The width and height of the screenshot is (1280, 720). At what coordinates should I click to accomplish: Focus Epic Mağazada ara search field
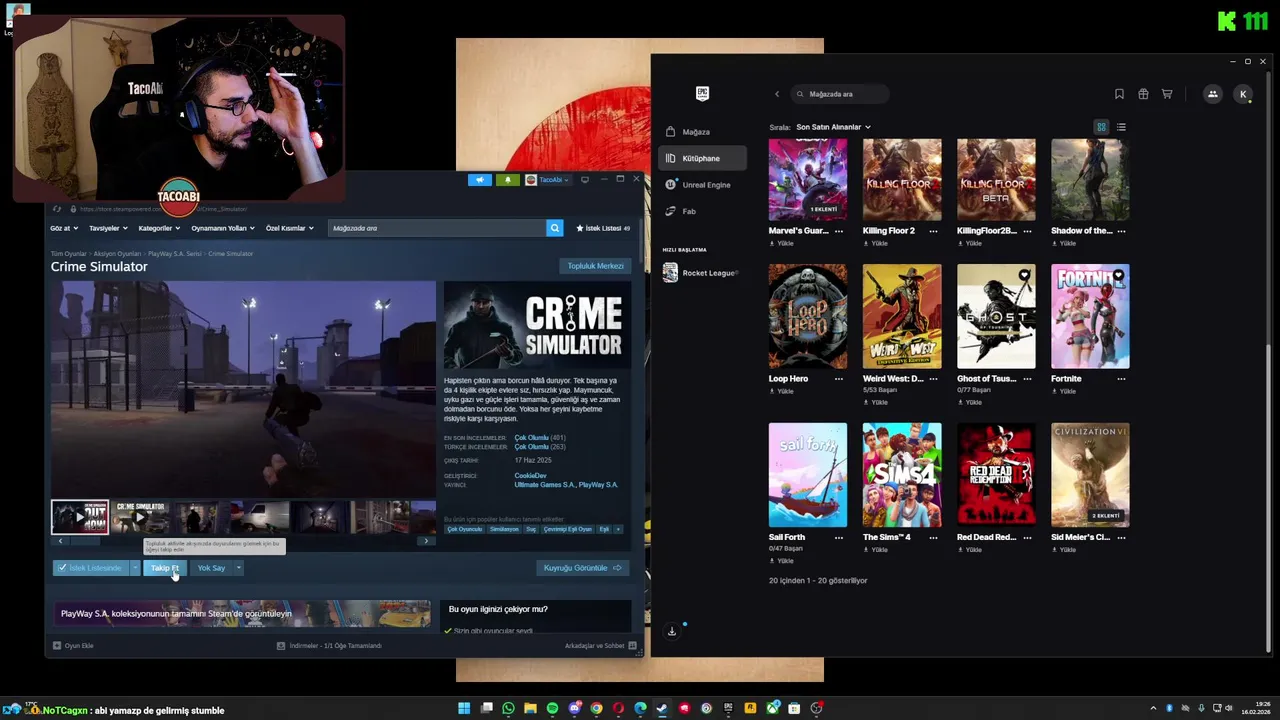pyautogui.click(x=840, y=94)
